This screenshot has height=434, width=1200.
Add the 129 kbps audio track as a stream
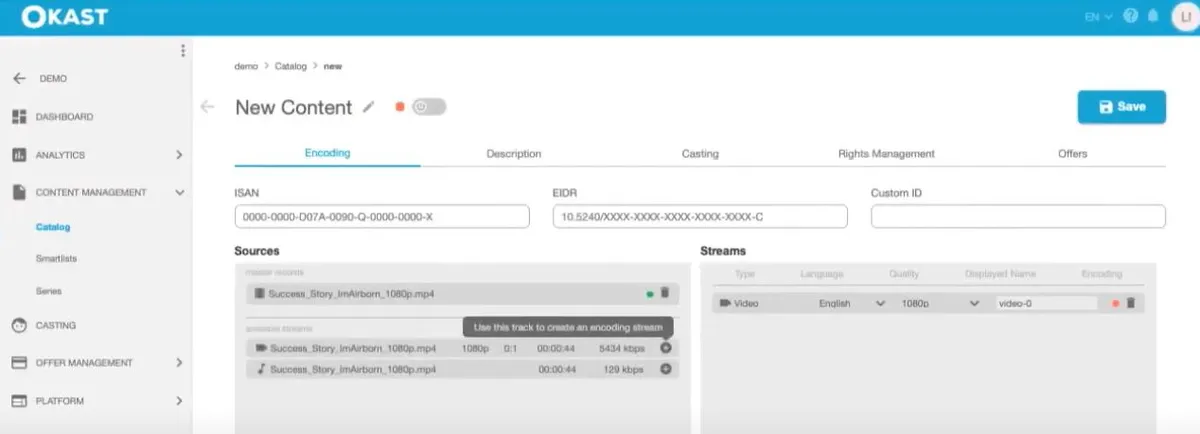666,369
